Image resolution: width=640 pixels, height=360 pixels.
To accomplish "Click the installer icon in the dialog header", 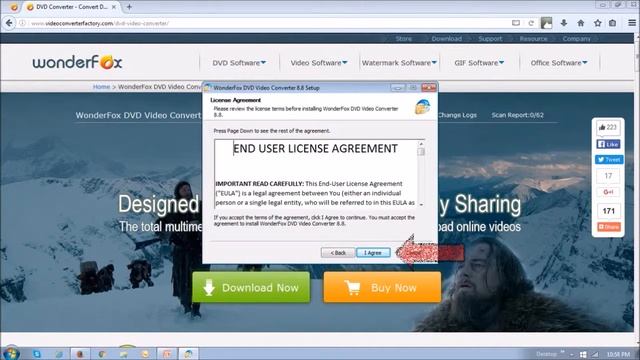I will pyautogui.click(x=422, y=107).
